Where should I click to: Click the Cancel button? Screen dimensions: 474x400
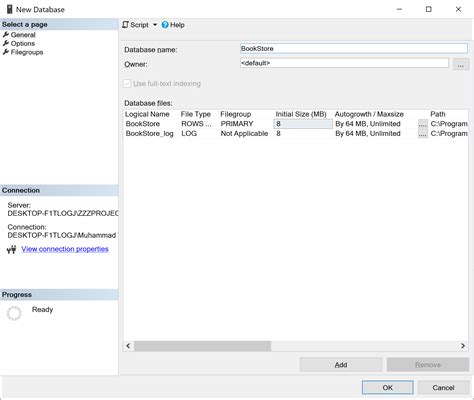pos(443,387)
